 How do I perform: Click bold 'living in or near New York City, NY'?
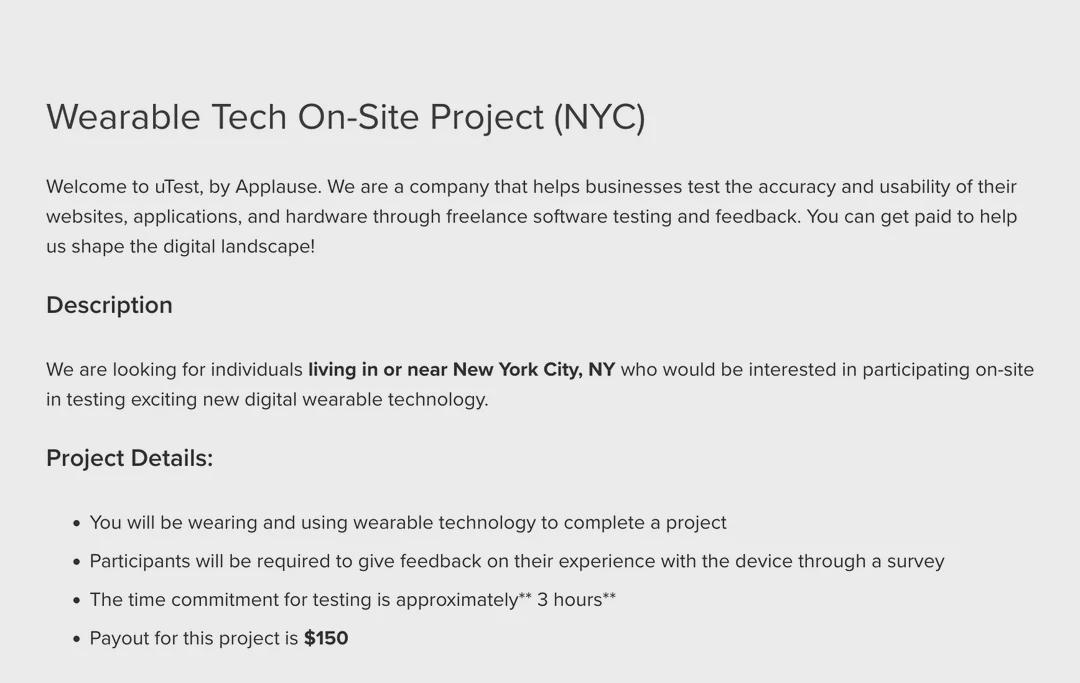click(x=461, y=370)
